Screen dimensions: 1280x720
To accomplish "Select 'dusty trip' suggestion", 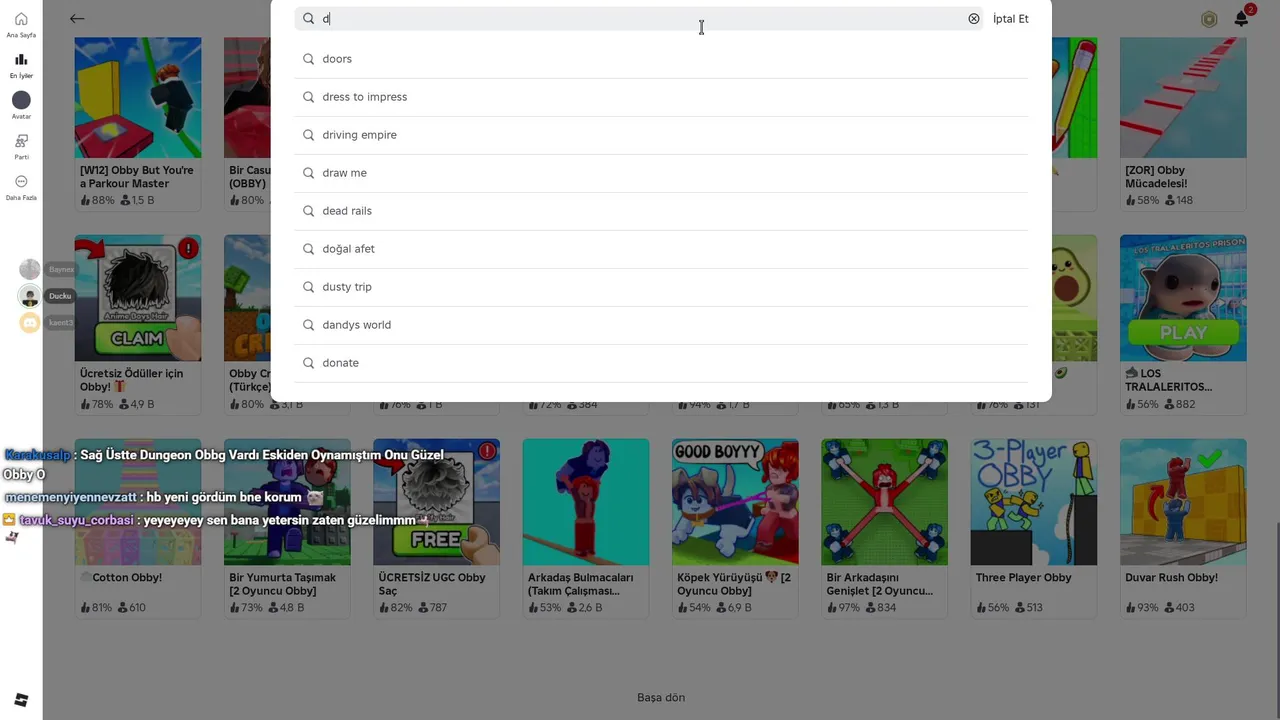I will [661, 287].
